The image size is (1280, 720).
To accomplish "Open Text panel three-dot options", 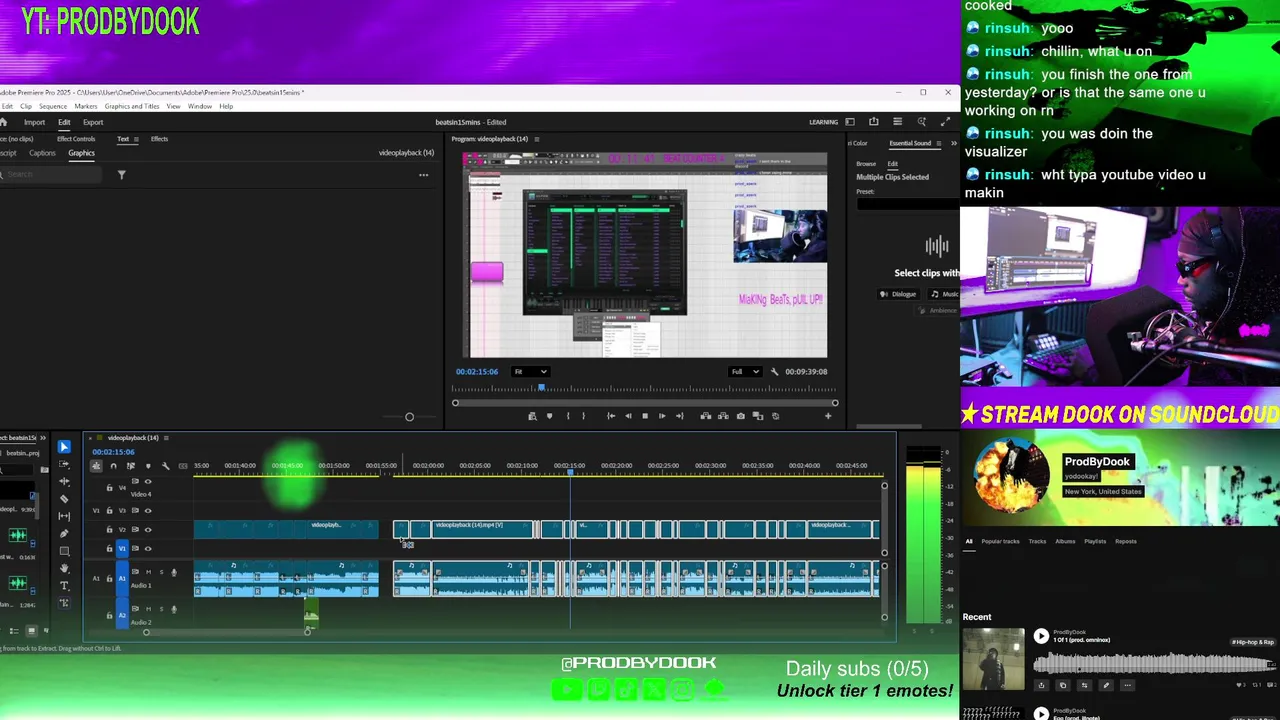I will pos(423,175).
